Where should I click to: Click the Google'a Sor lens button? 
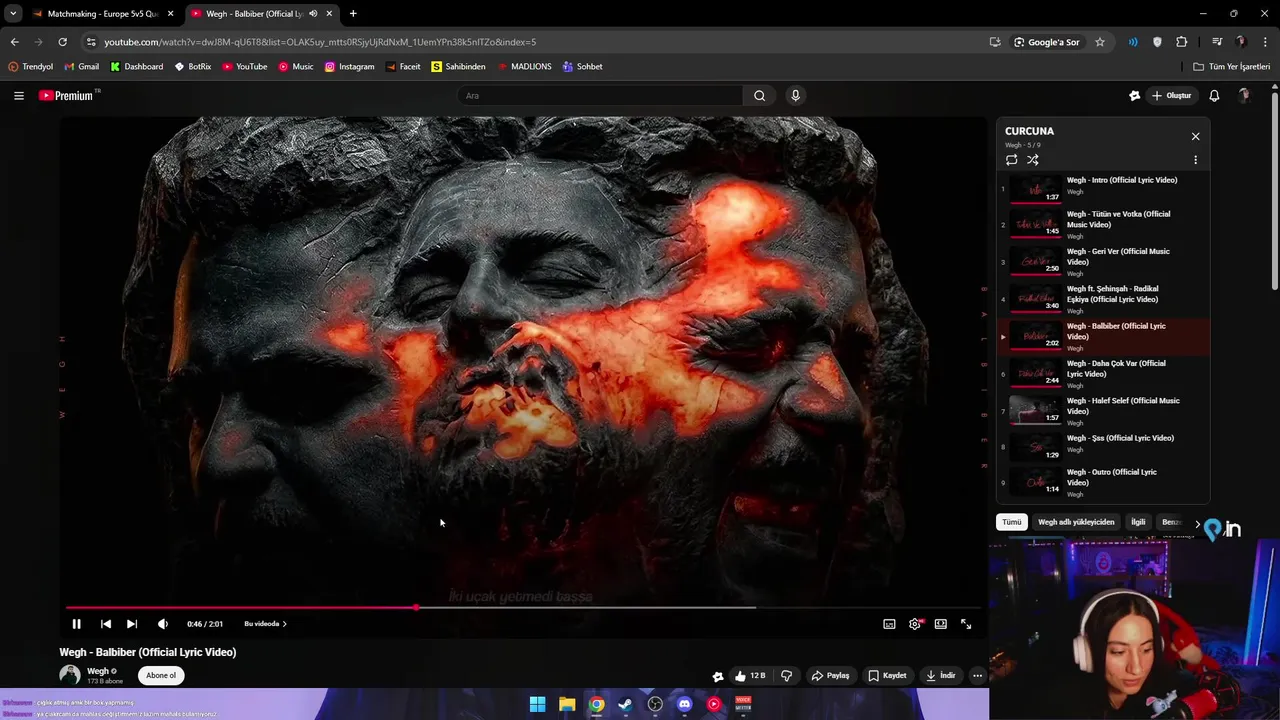pos(1047,42)
